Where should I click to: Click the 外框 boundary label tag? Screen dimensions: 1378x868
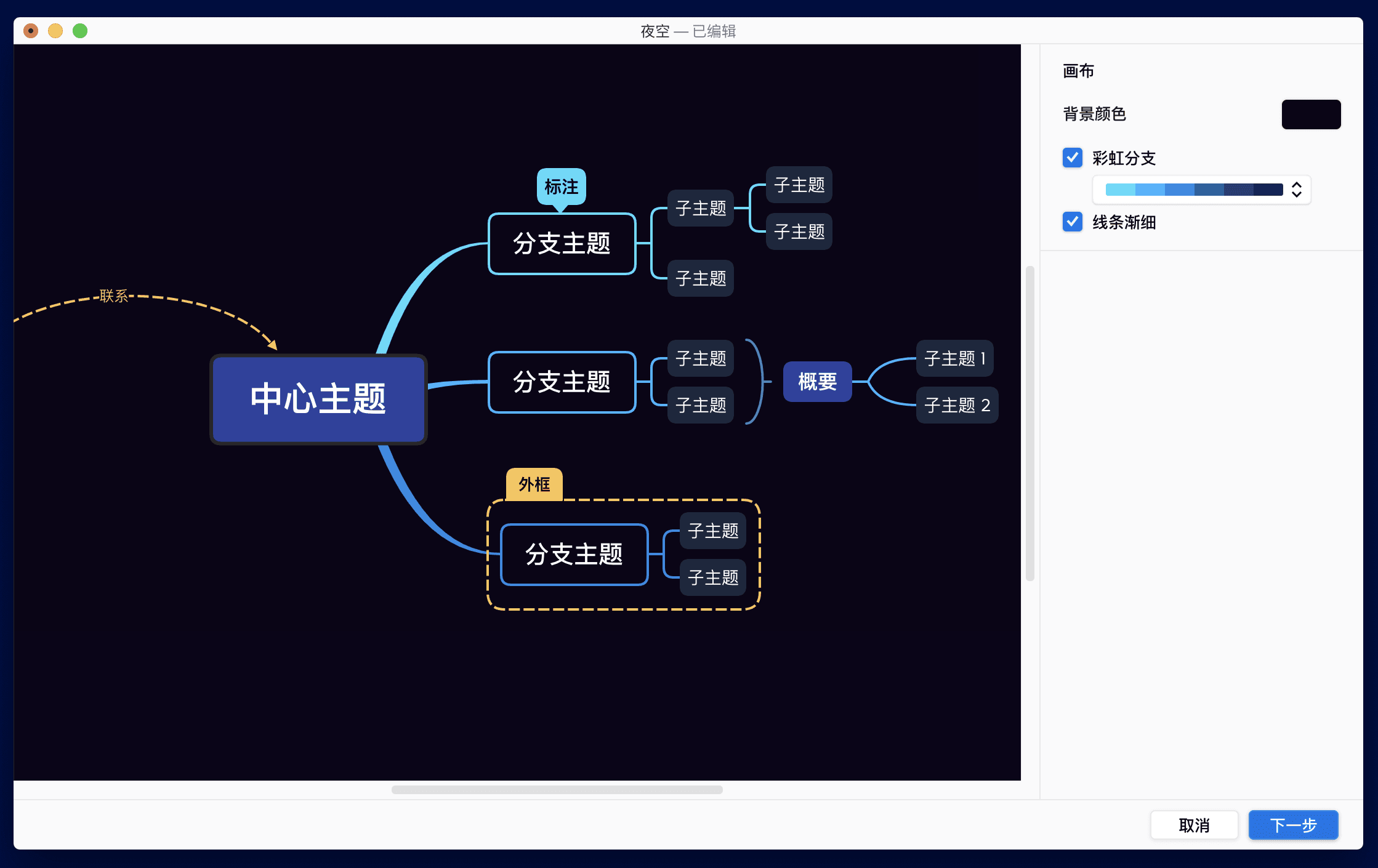click(533, 484)
